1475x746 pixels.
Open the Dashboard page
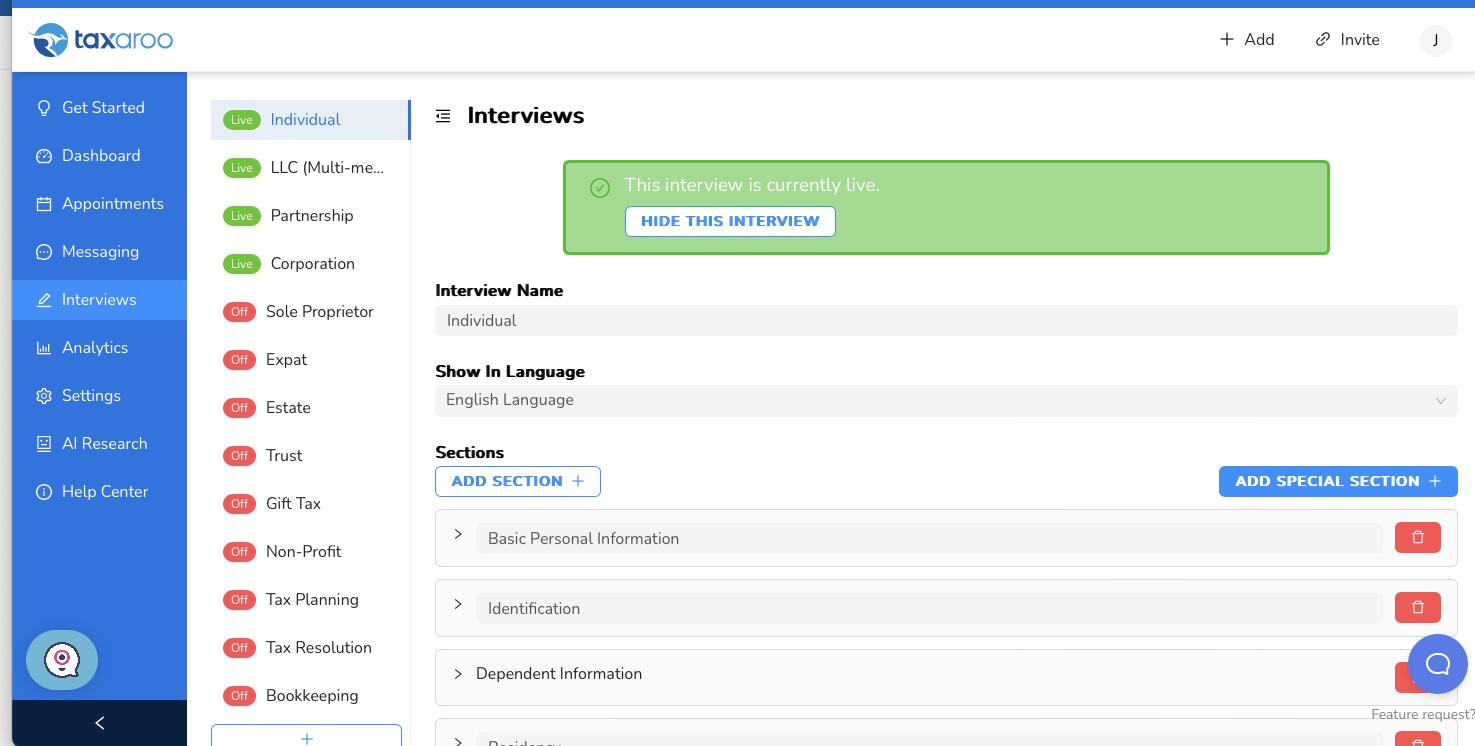tap(99, 156)
